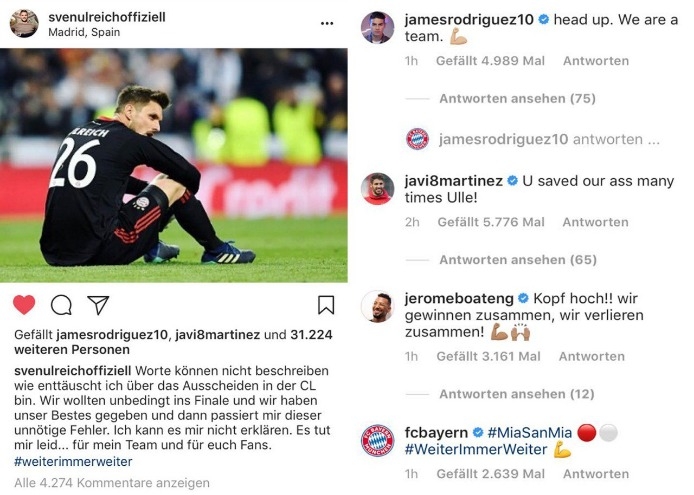Open javi8martinez comment avatar
Viewport: 694px width, 495px height.
click(377, 188)
